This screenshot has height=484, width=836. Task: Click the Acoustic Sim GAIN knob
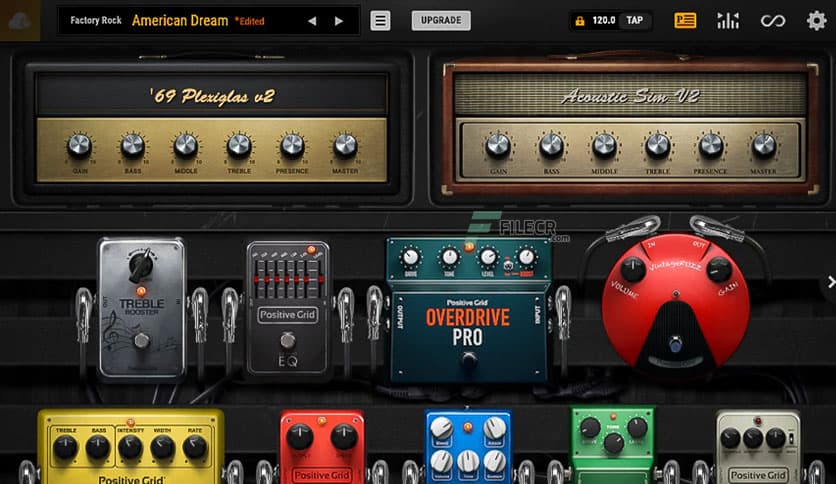pos(498,146)
